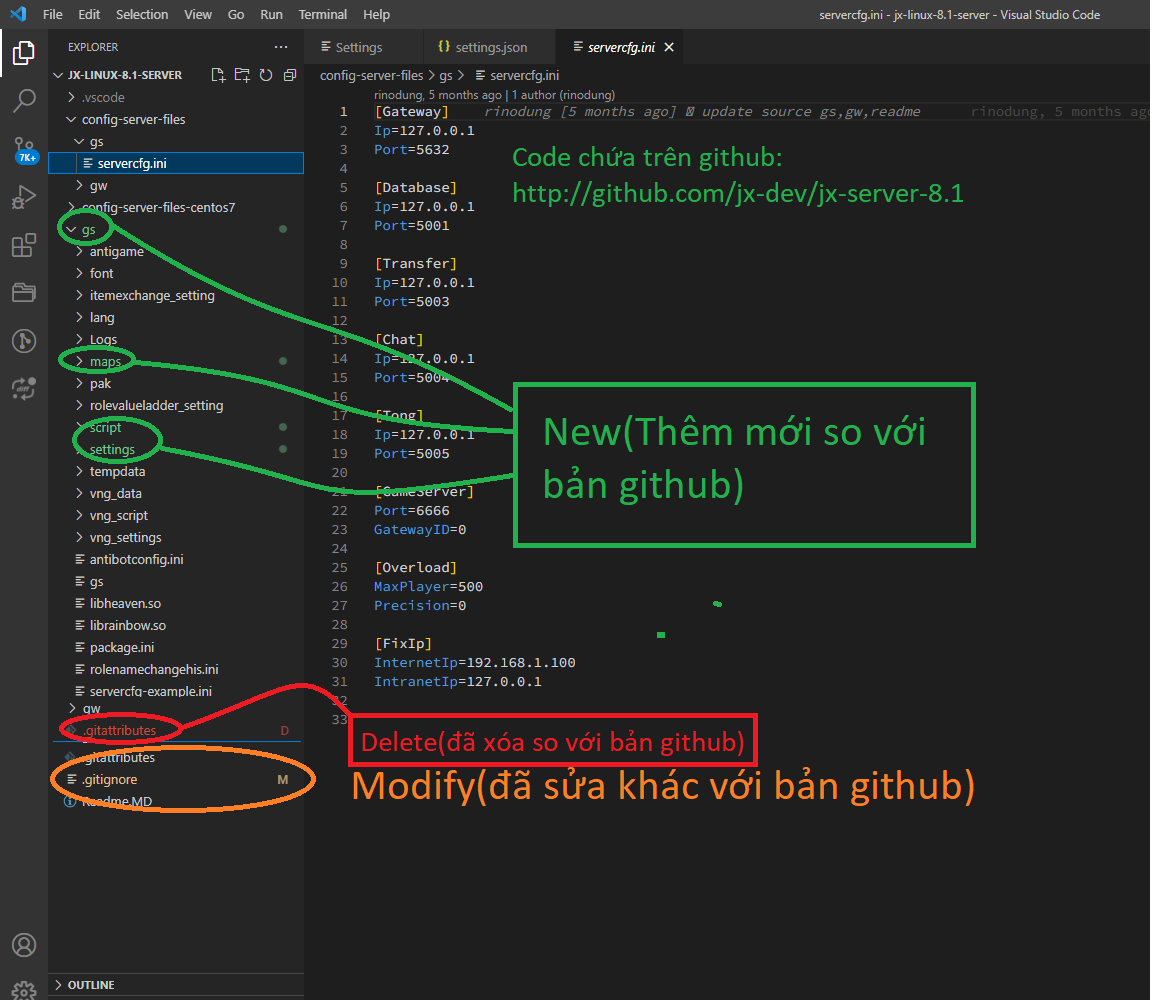Collapse all folders in Explorer
Image resolution: width=1156 pixels, height=1000 pixels.
[290, 75]
